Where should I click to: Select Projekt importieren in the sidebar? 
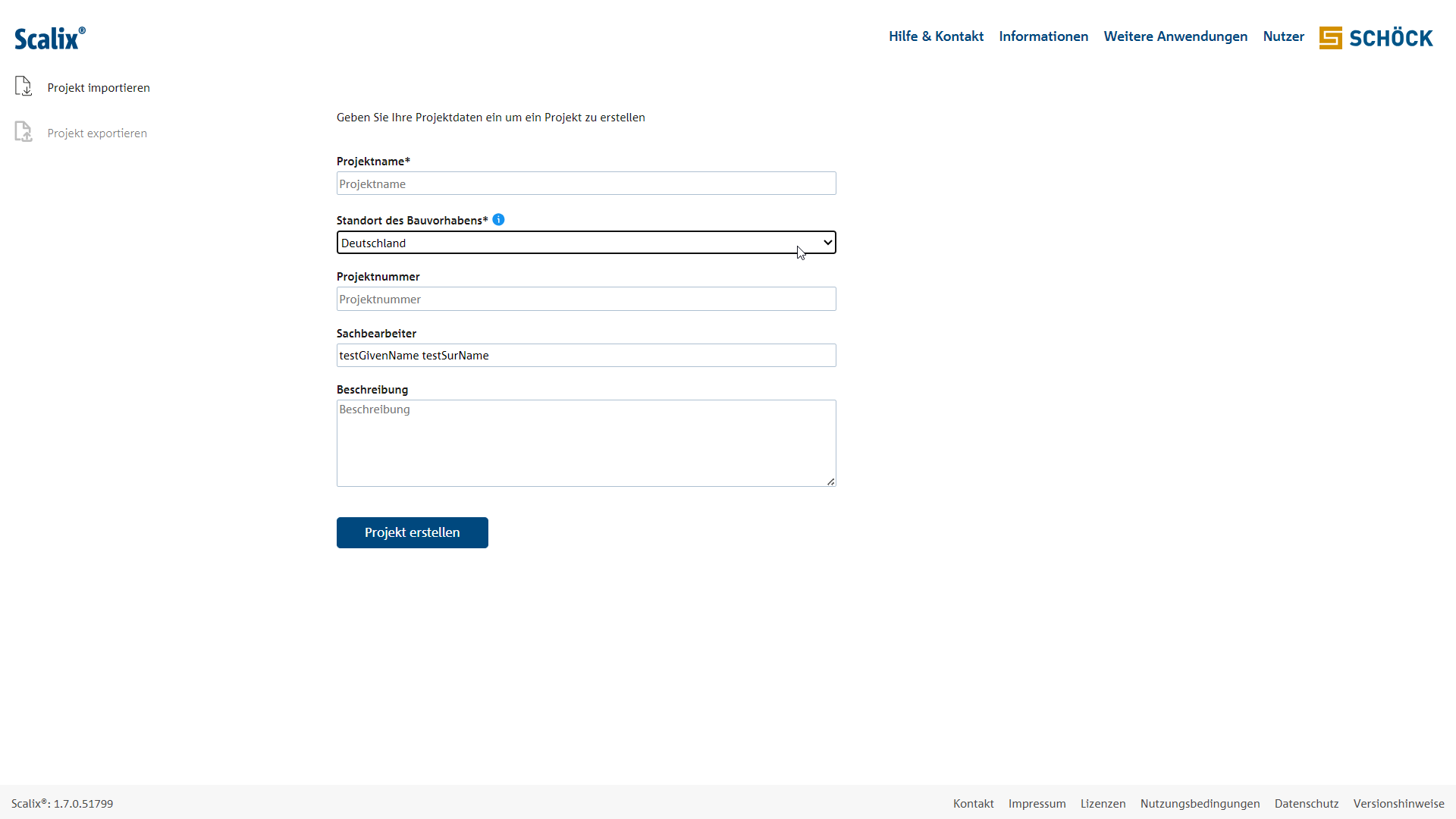click(99, 88)
